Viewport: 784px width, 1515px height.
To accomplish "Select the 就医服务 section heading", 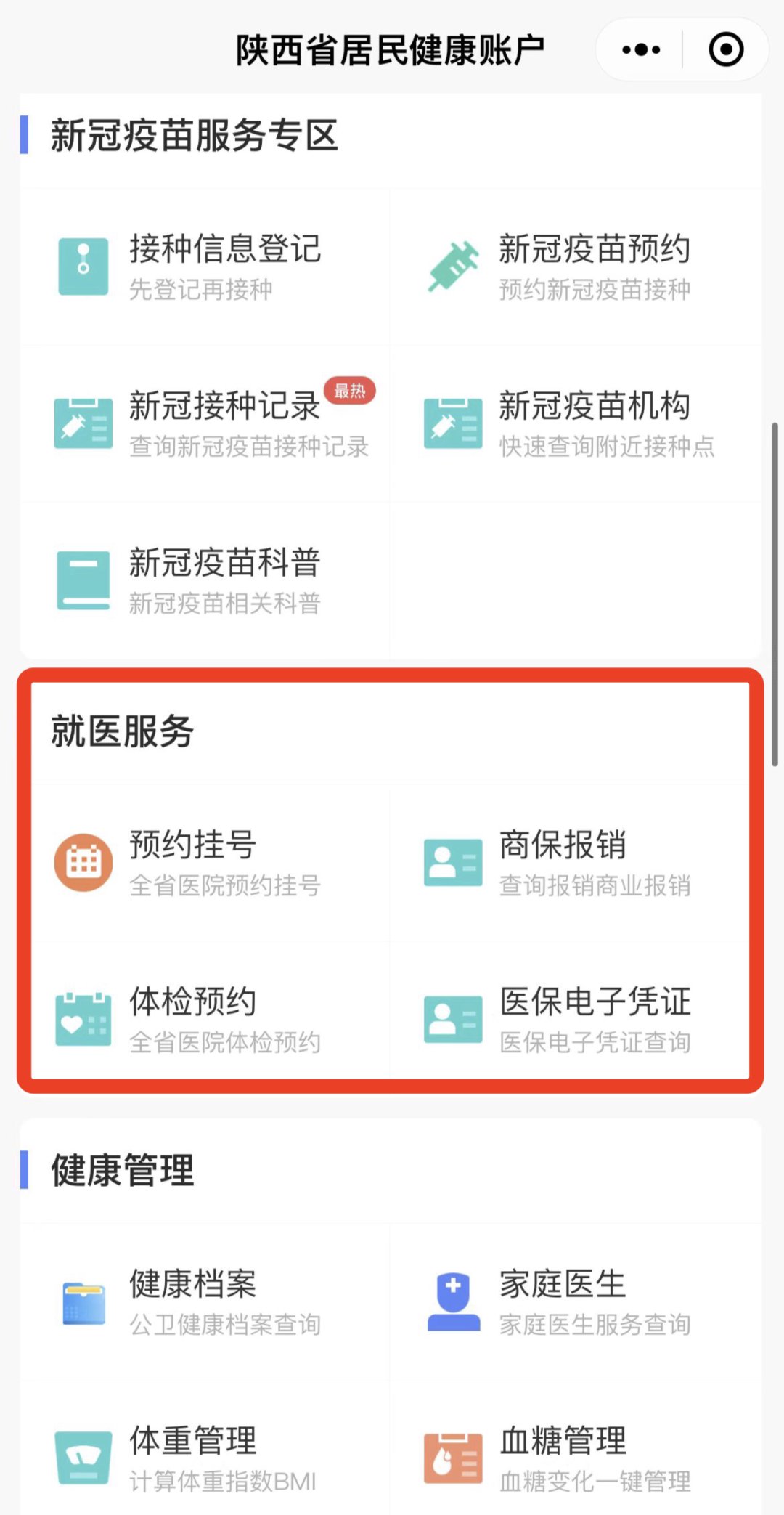I will (x=122, y=731).
